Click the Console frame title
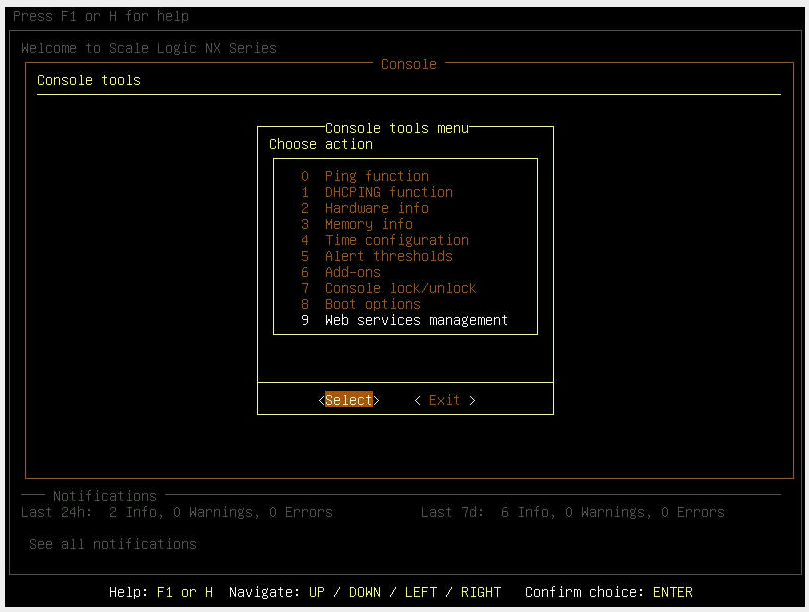The image size is (809, 612). (409, 64)
